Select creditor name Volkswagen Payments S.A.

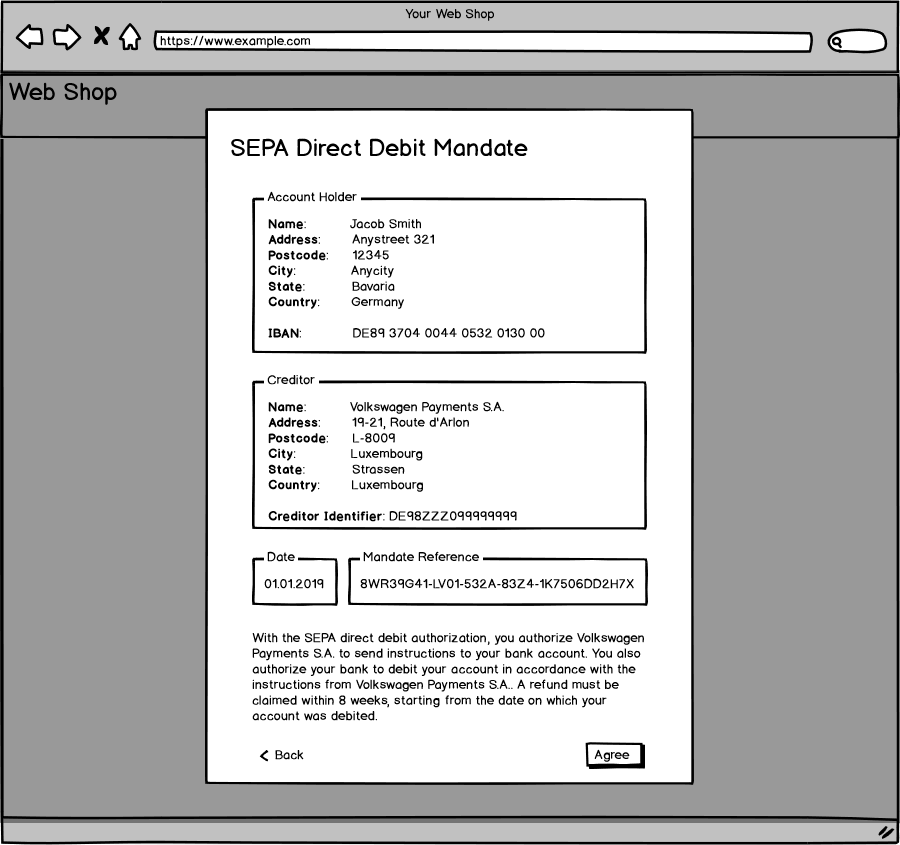(427, 407)
